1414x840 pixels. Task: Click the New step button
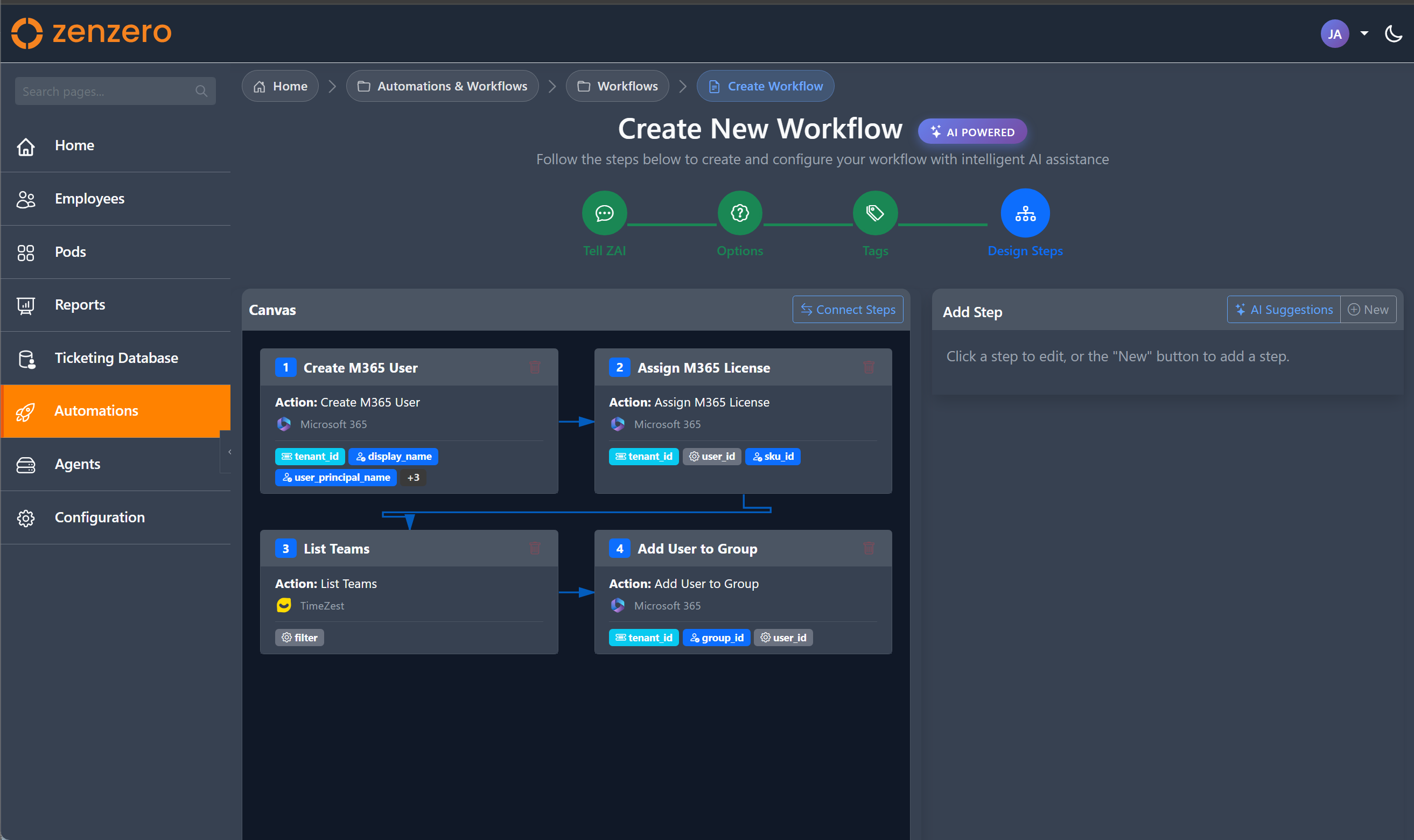[1368, 310]
